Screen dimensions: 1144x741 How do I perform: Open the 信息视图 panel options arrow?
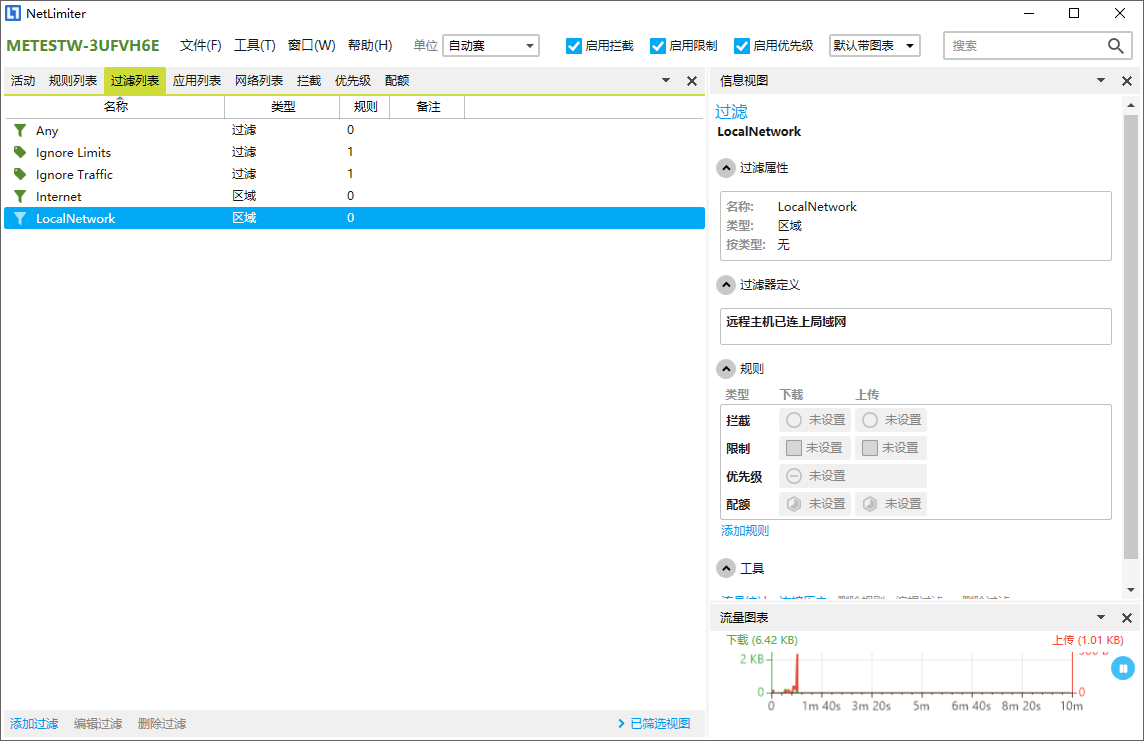(1100, 80)
